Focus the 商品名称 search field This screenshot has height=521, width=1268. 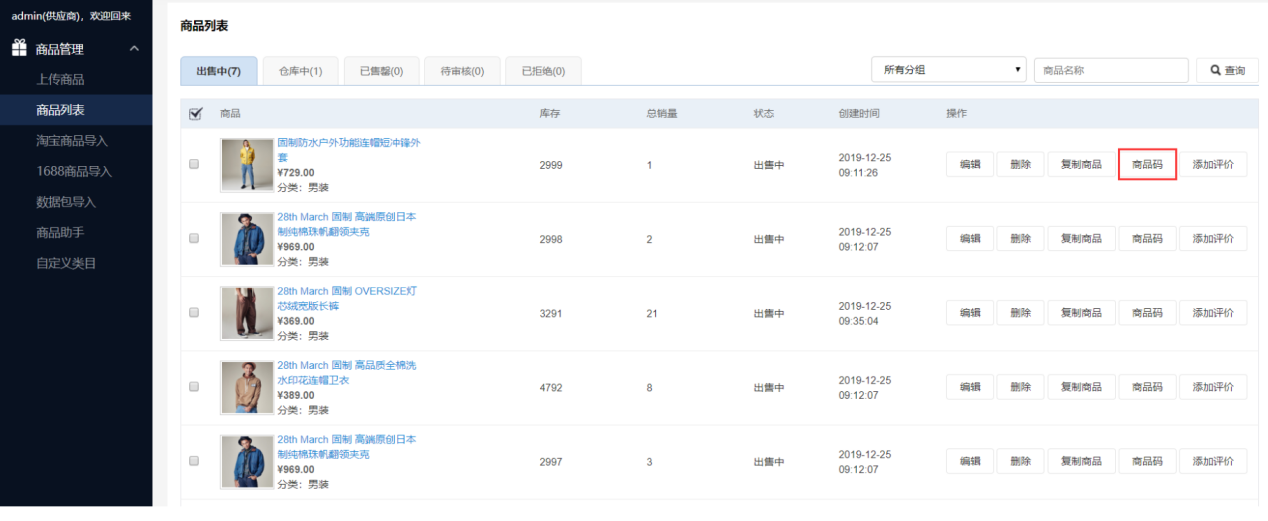(1111, 70)
